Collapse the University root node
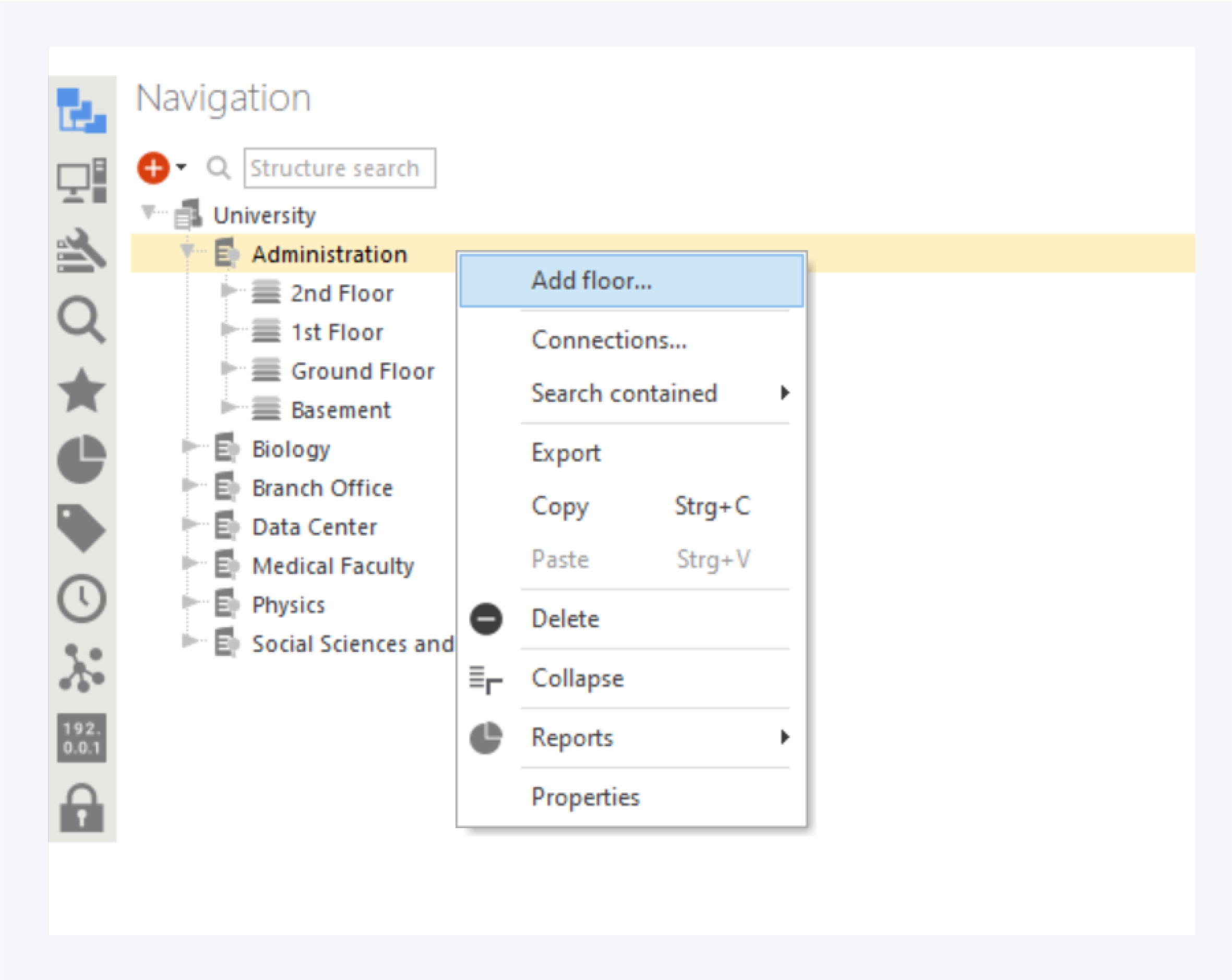 click(149, 212)
